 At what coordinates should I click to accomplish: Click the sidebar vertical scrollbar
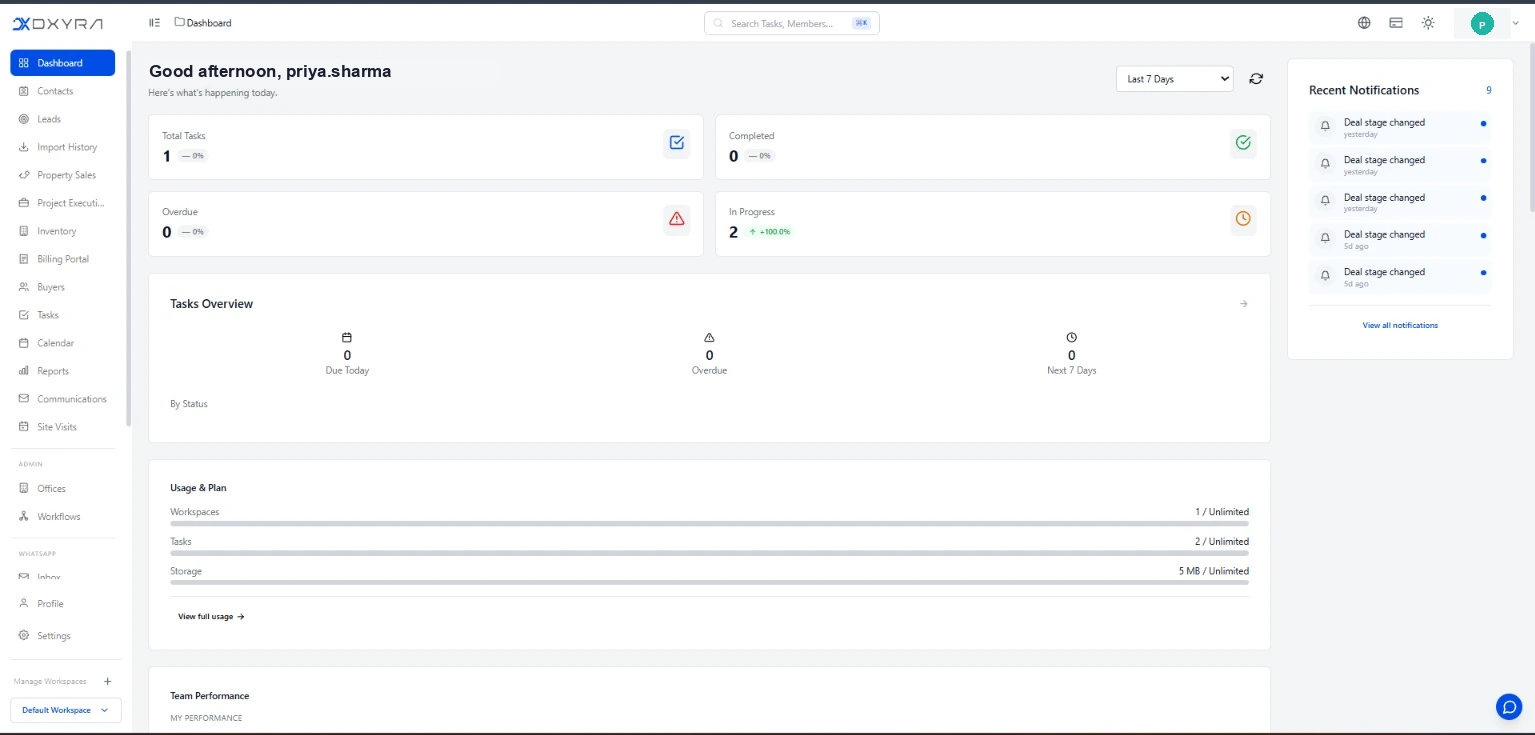(x=128, y=238)
